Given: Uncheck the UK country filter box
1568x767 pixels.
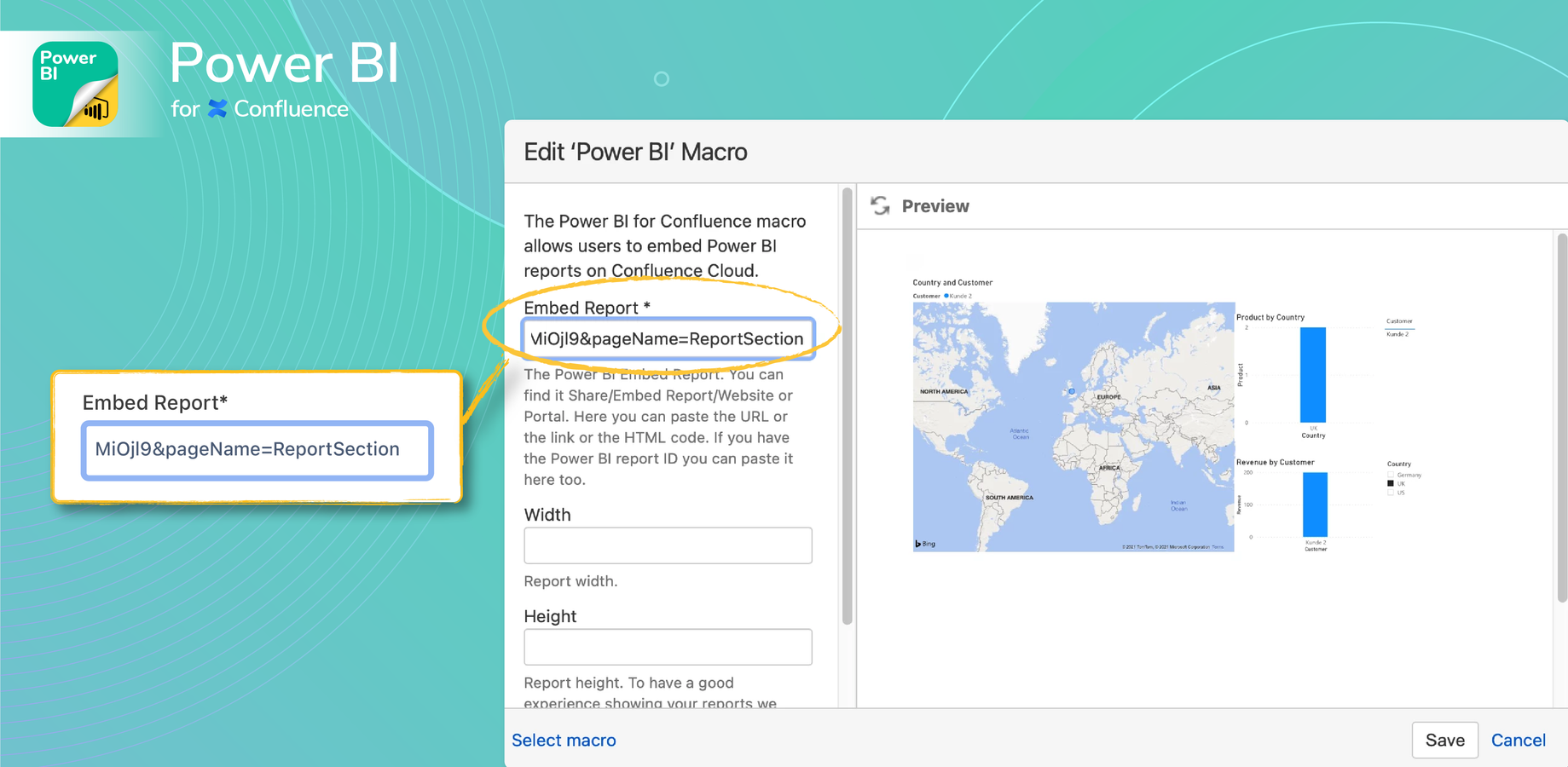Looking at the screenshot, I should (1391, 483).
